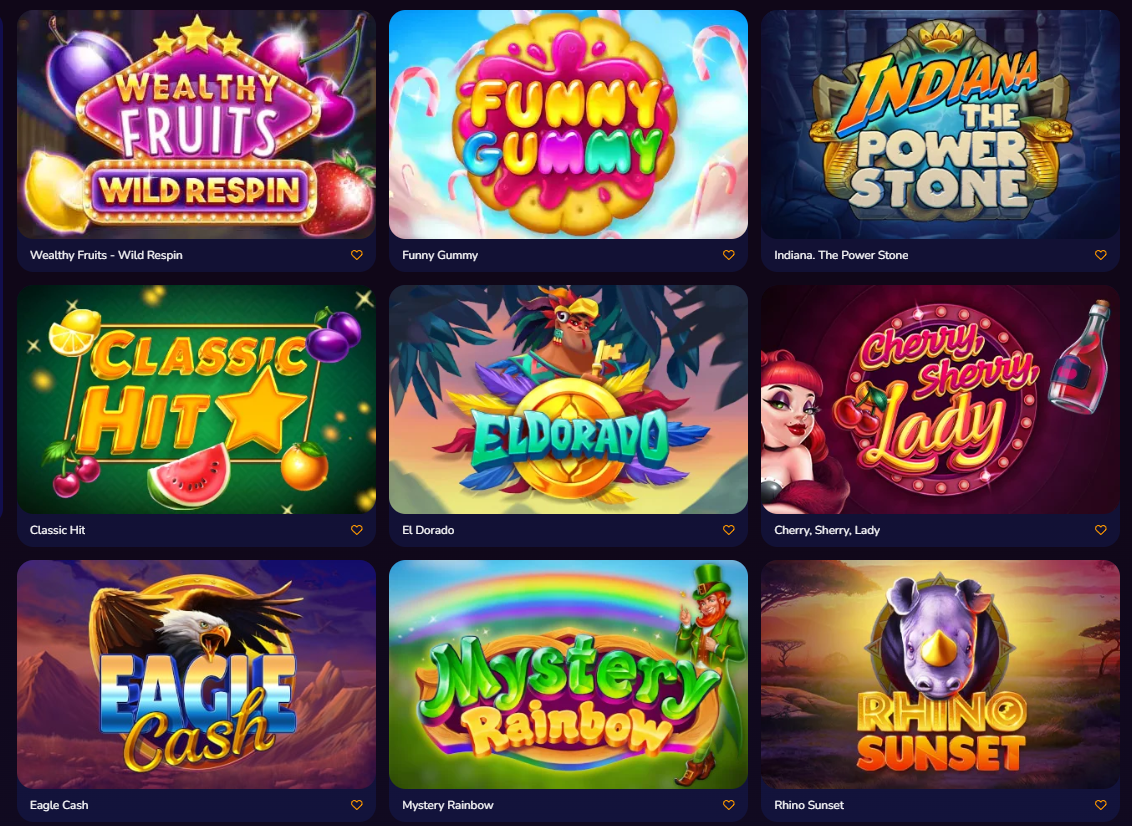Add Funny Gummy to favorites heart
Viewport: 1132px width, 826px height.
coord(728,255)
